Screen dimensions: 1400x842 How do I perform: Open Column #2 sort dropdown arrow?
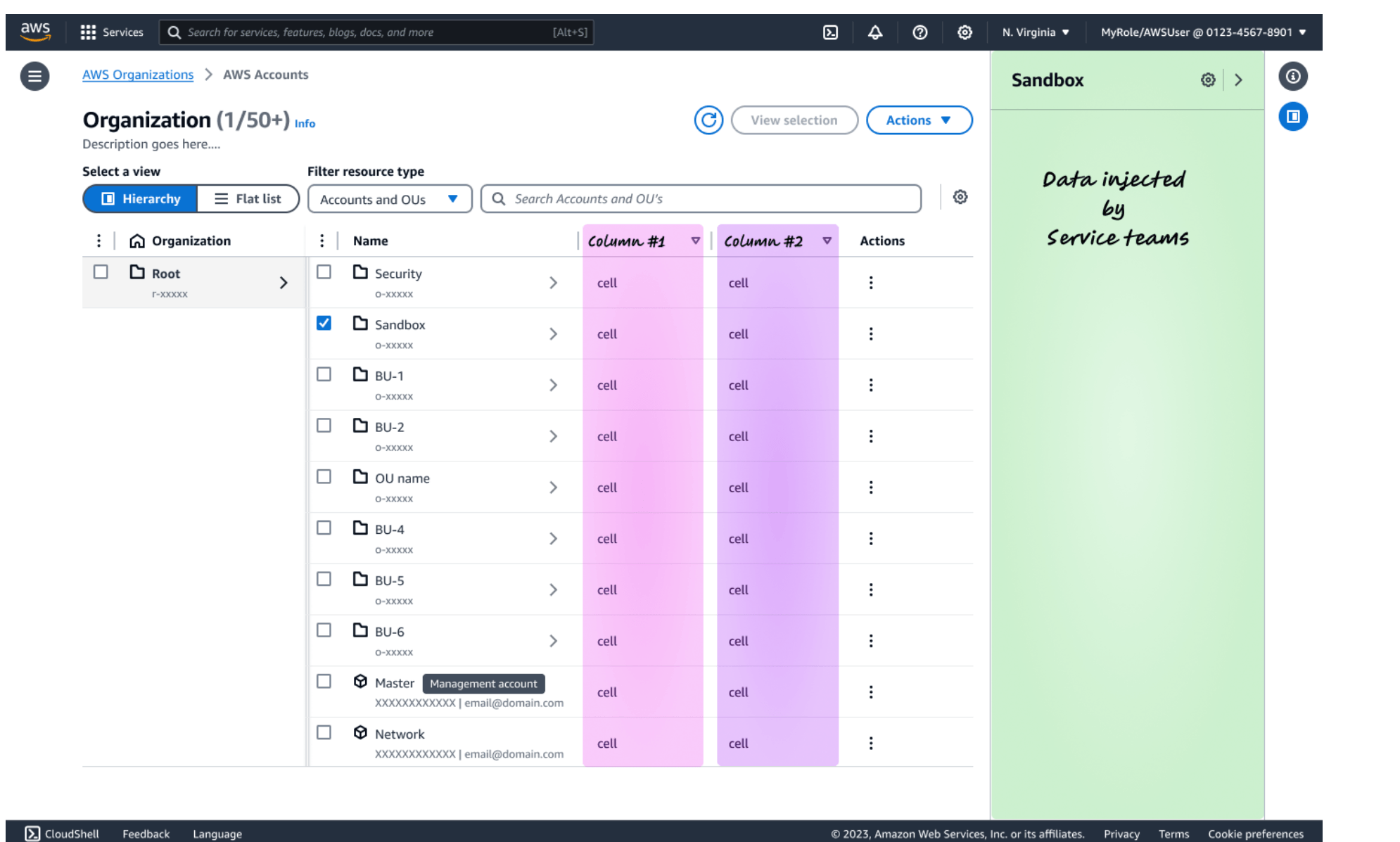click(827, 241)
